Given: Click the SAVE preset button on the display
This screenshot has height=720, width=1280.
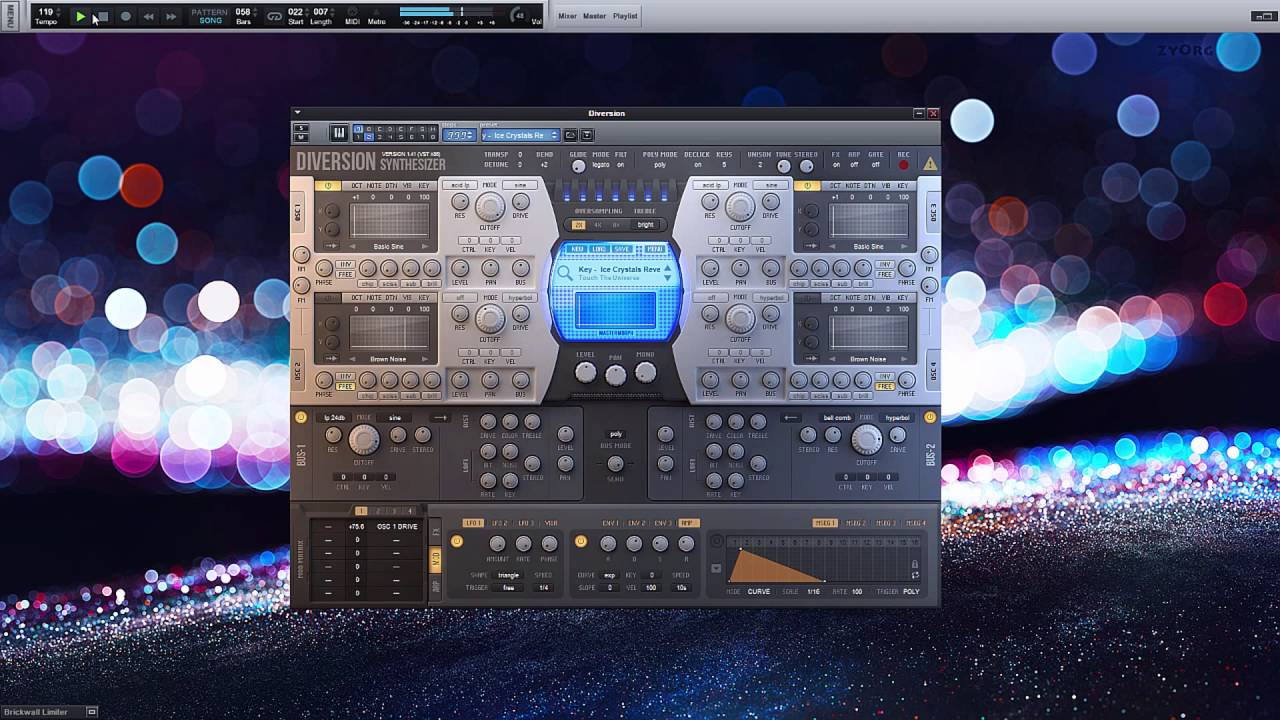Looking at the screenshot, I should point(622,249).
